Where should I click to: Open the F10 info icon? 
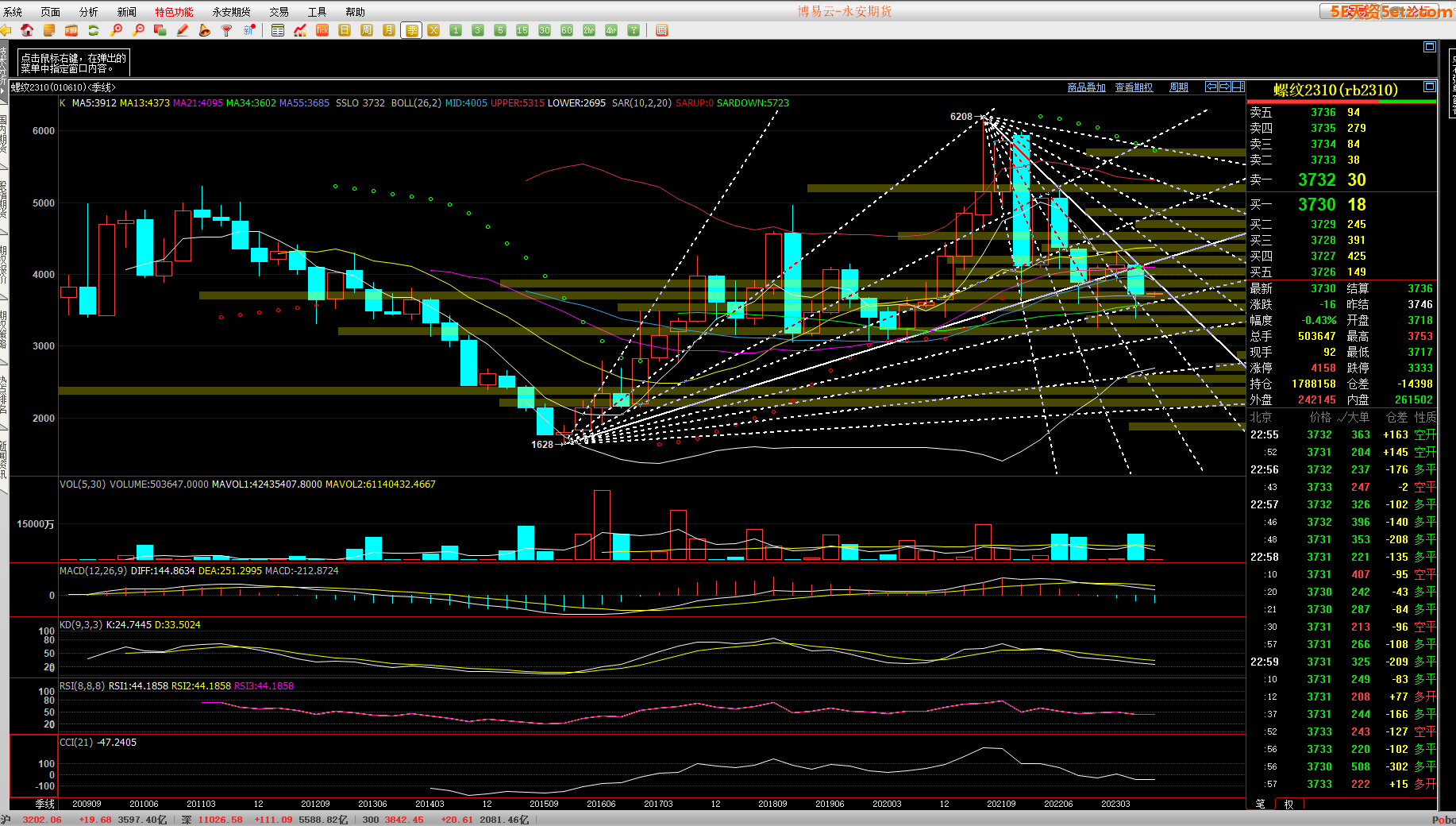click(71, 30)
